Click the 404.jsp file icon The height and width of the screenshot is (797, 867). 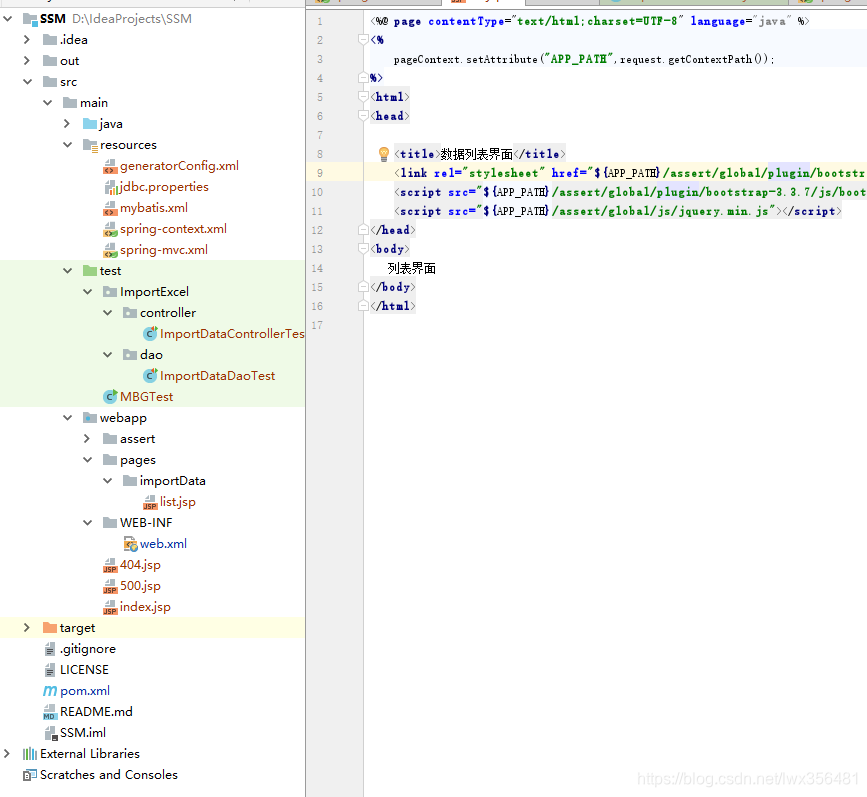pos(110,565)
